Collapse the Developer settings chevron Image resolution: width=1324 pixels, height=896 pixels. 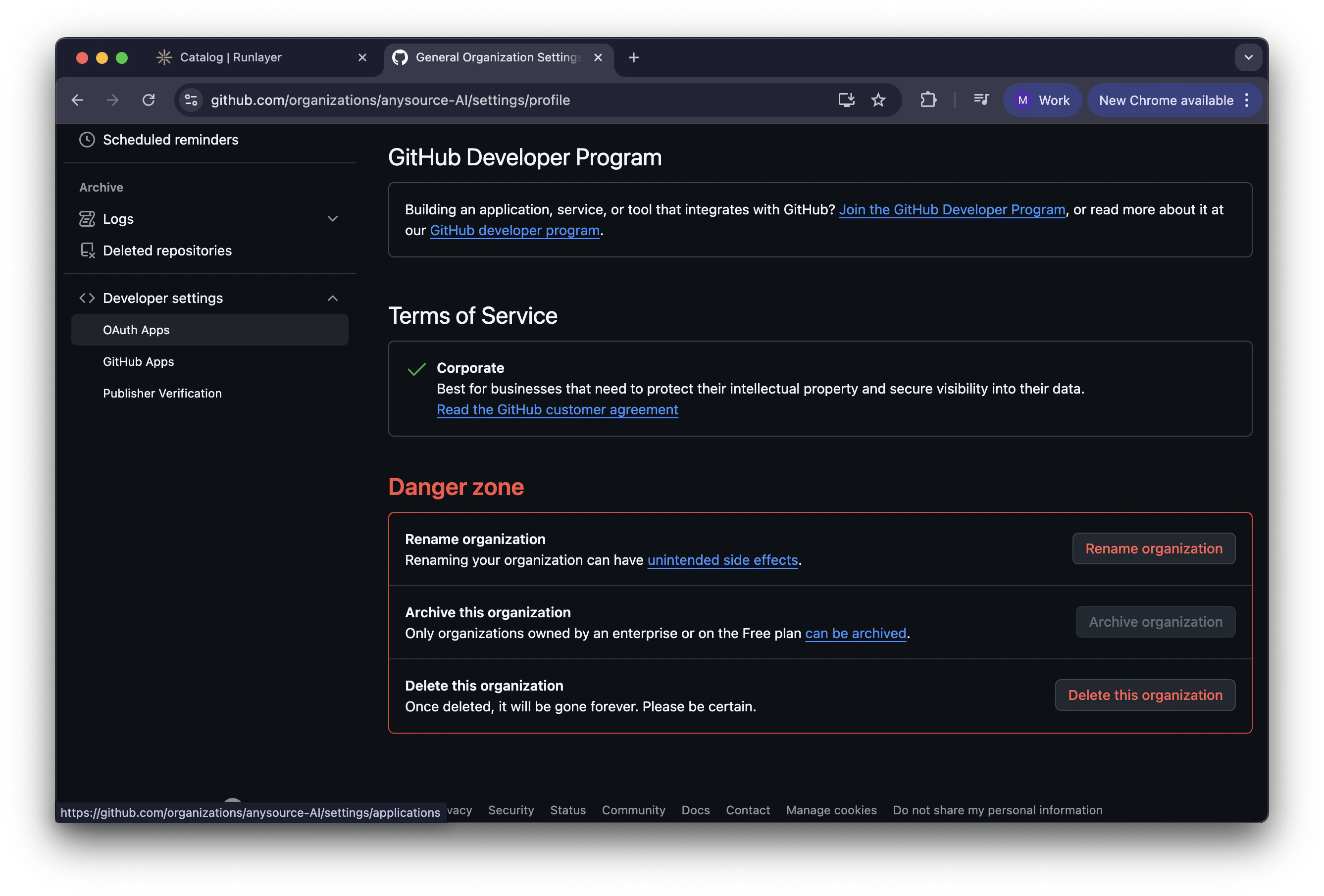point(333,298)
